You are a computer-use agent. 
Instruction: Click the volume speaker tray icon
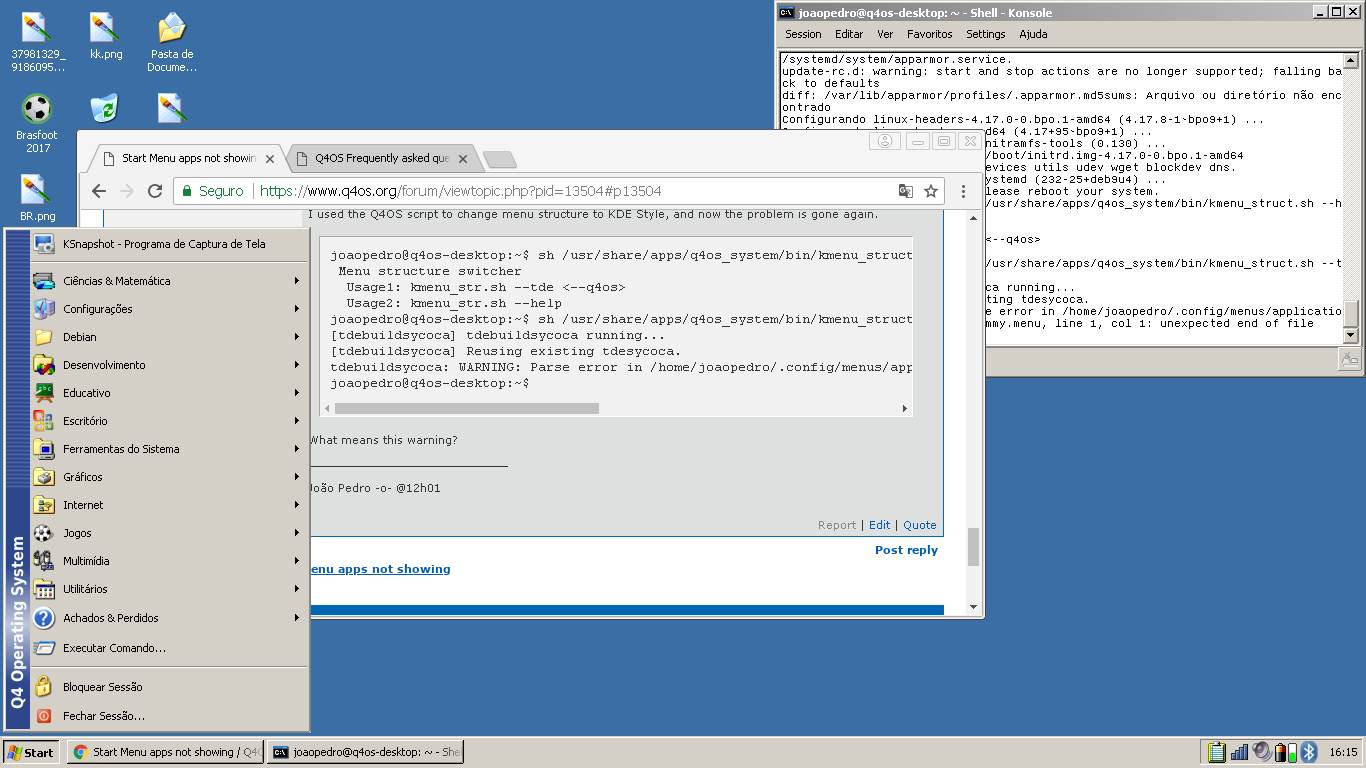point(1262,752)
